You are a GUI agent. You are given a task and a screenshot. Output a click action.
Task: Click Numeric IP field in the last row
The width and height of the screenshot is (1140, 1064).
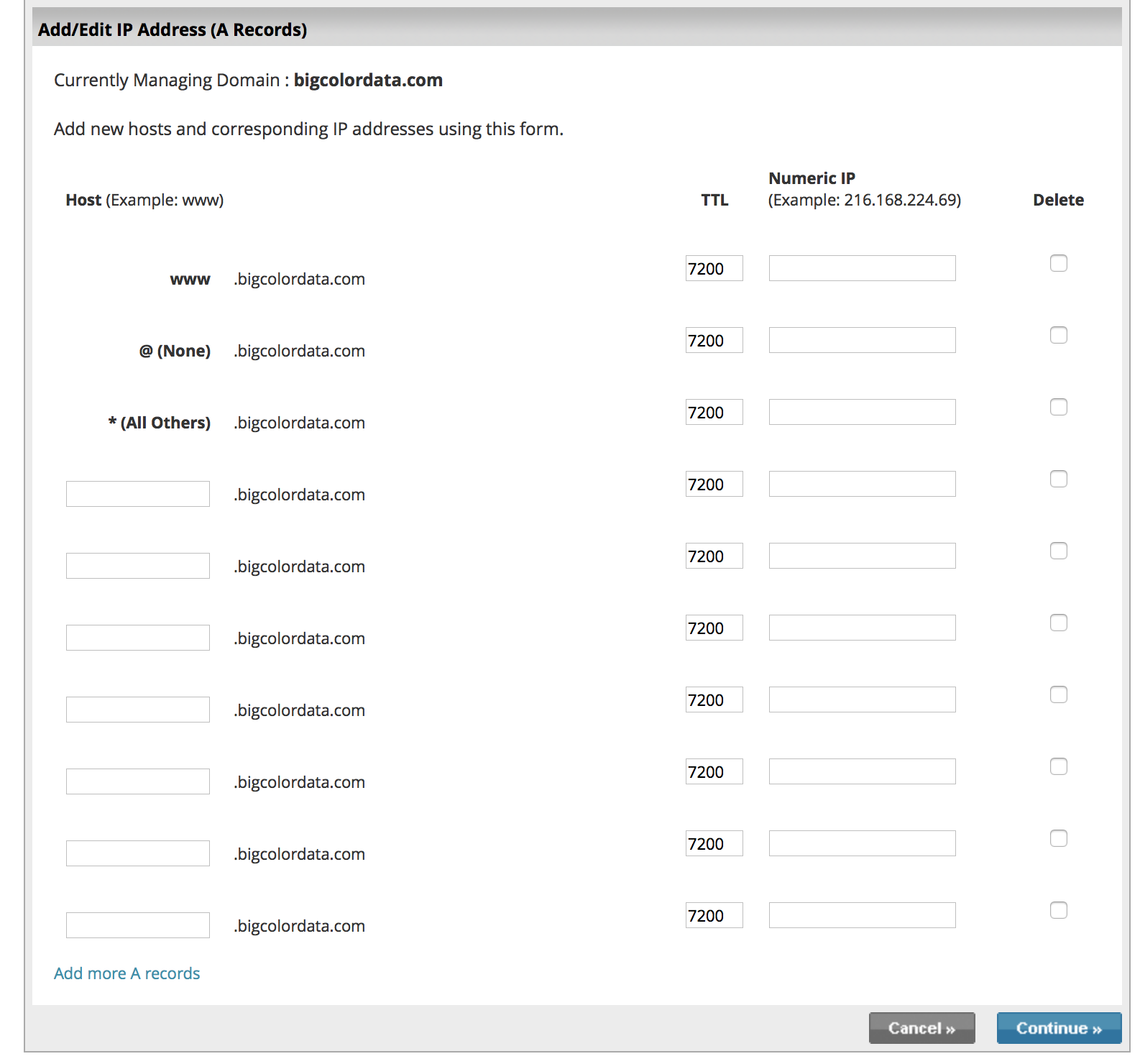click(862, 915)
